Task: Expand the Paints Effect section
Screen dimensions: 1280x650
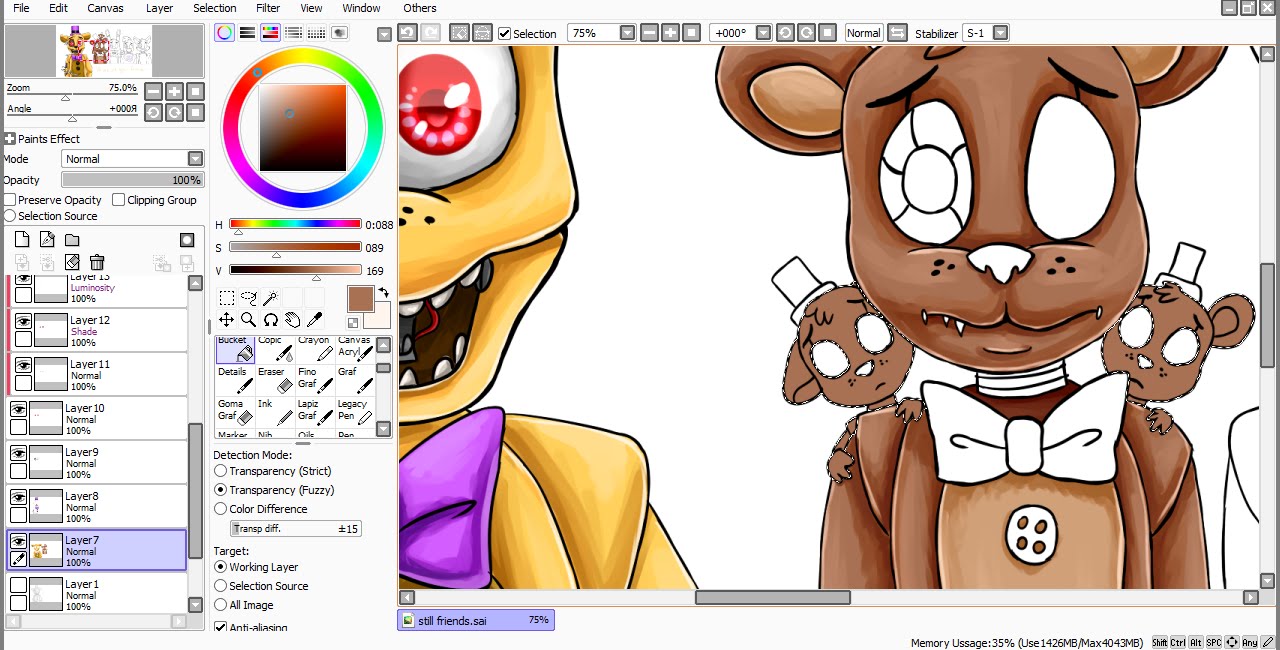Action: 10,139
